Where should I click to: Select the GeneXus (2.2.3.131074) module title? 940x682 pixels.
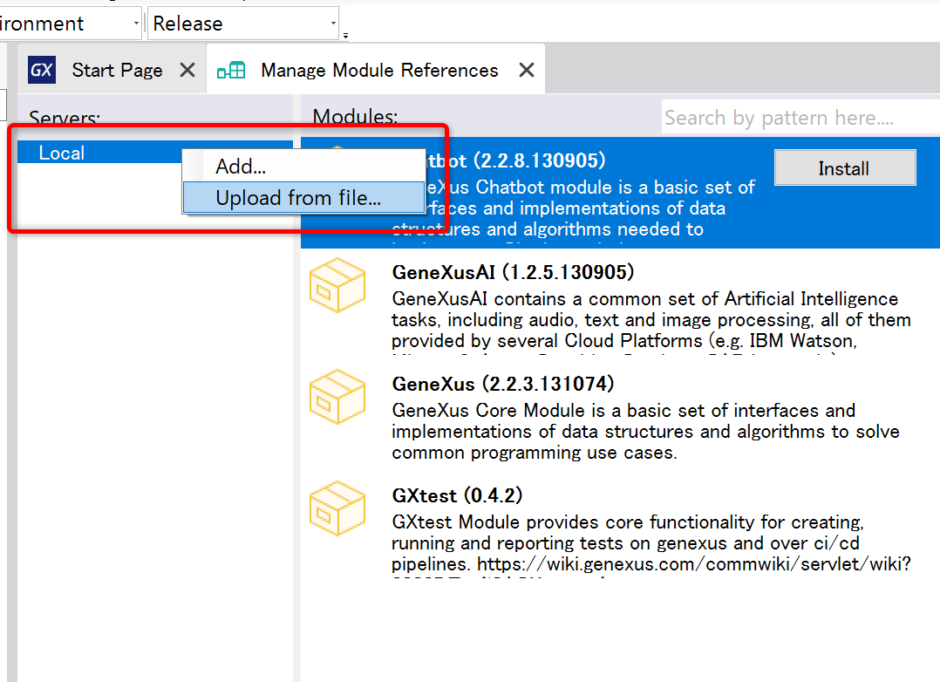(503, 384)
